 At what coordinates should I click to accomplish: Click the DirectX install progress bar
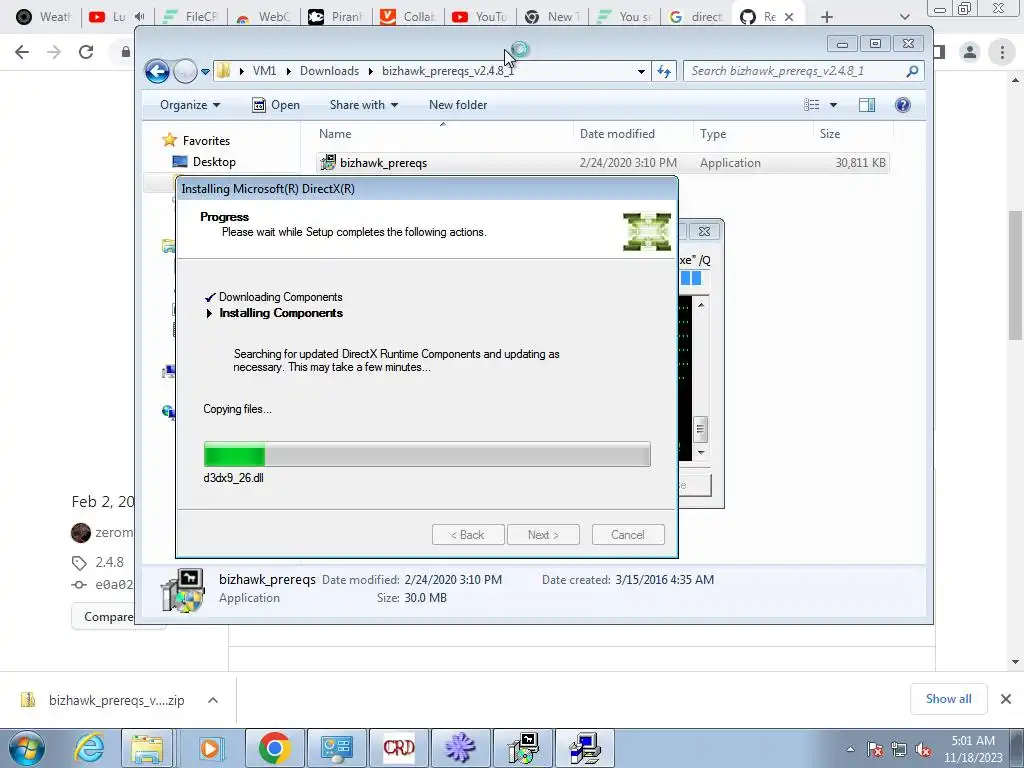tap(427, 455)
